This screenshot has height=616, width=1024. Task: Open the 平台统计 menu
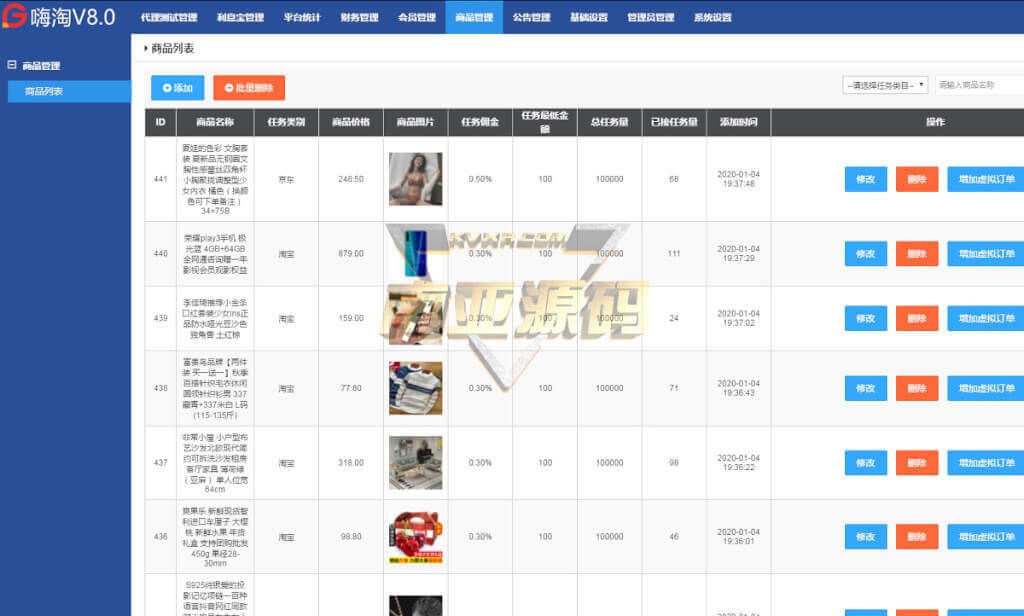point(302,17)
